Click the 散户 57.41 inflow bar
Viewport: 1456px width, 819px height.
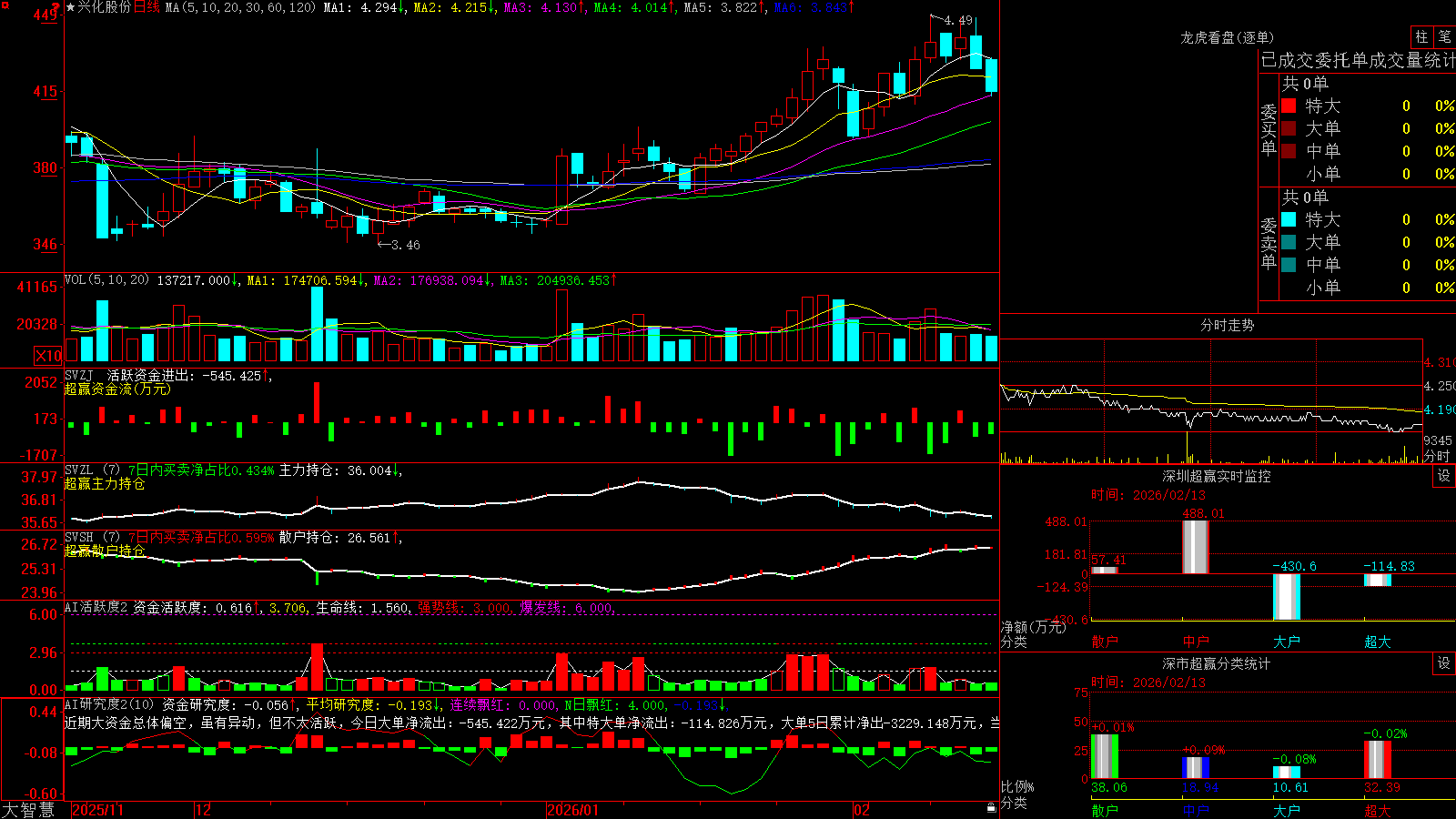[x=1105, y=571]
